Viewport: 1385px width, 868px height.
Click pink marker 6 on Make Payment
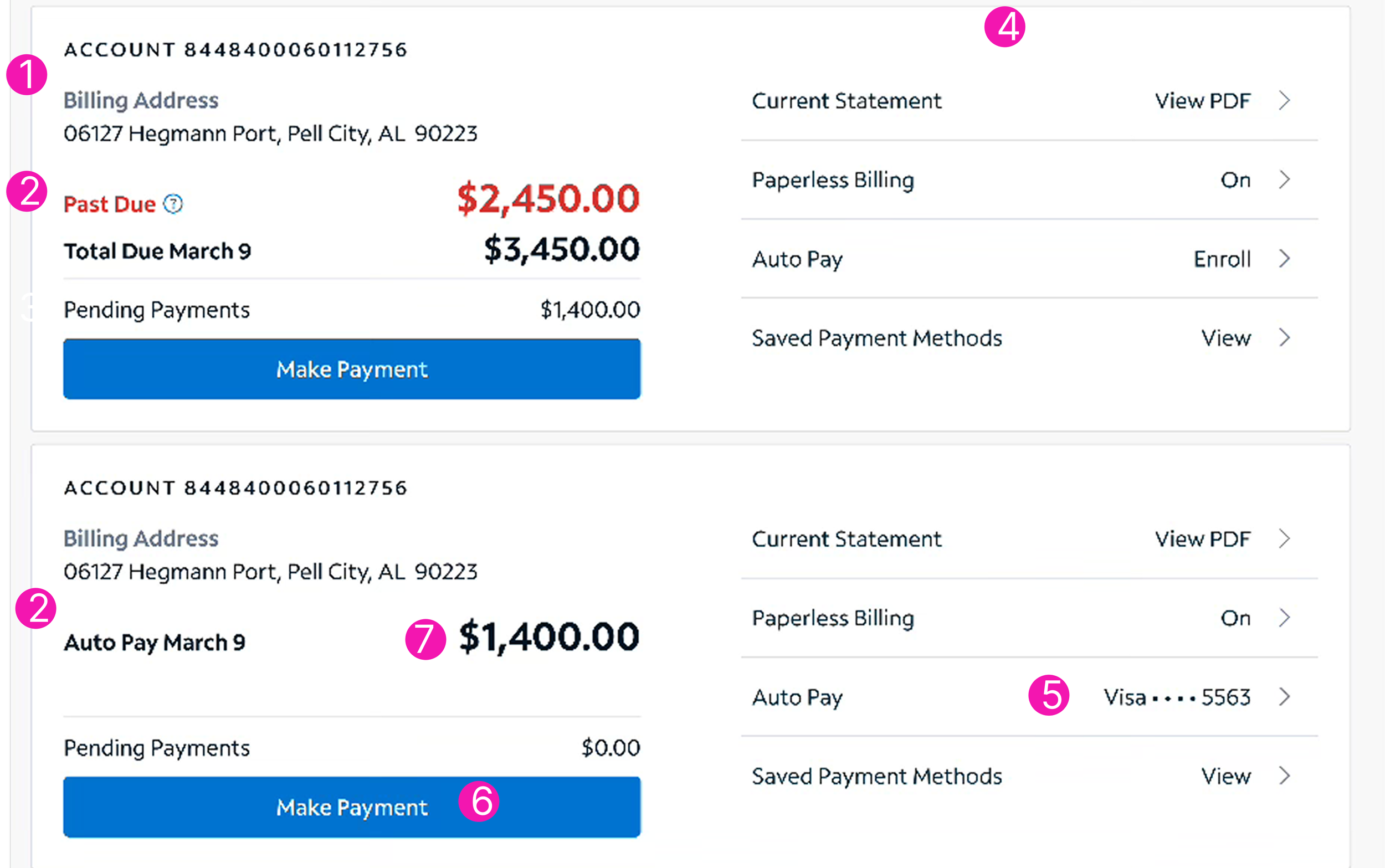point(479,802)
